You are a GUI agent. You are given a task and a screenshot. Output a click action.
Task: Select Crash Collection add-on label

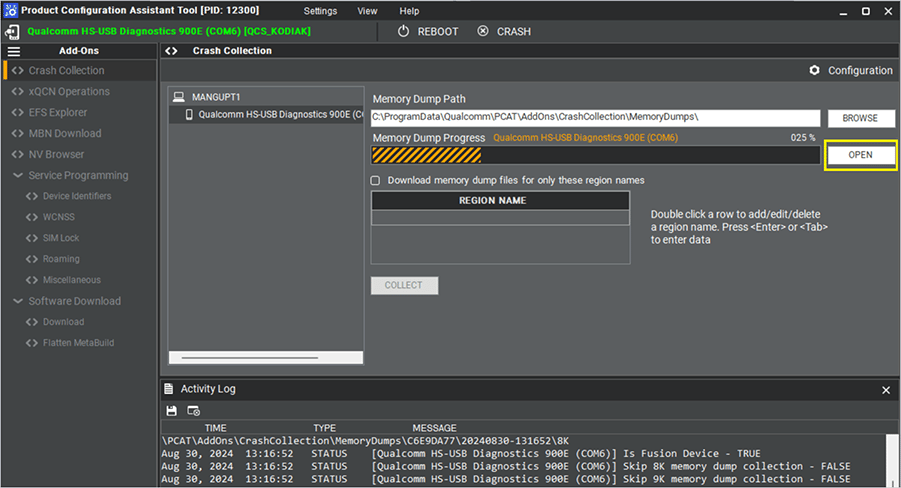(67, 70)
